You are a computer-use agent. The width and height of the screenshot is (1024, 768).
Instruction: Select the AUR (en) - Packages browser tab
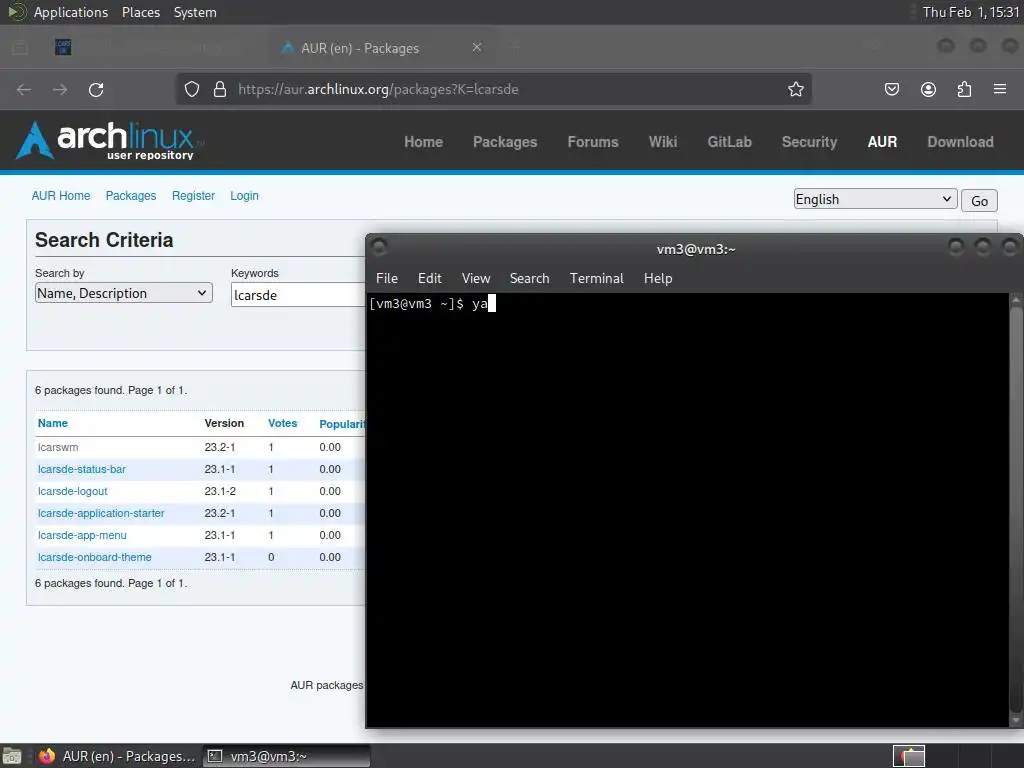382,48
